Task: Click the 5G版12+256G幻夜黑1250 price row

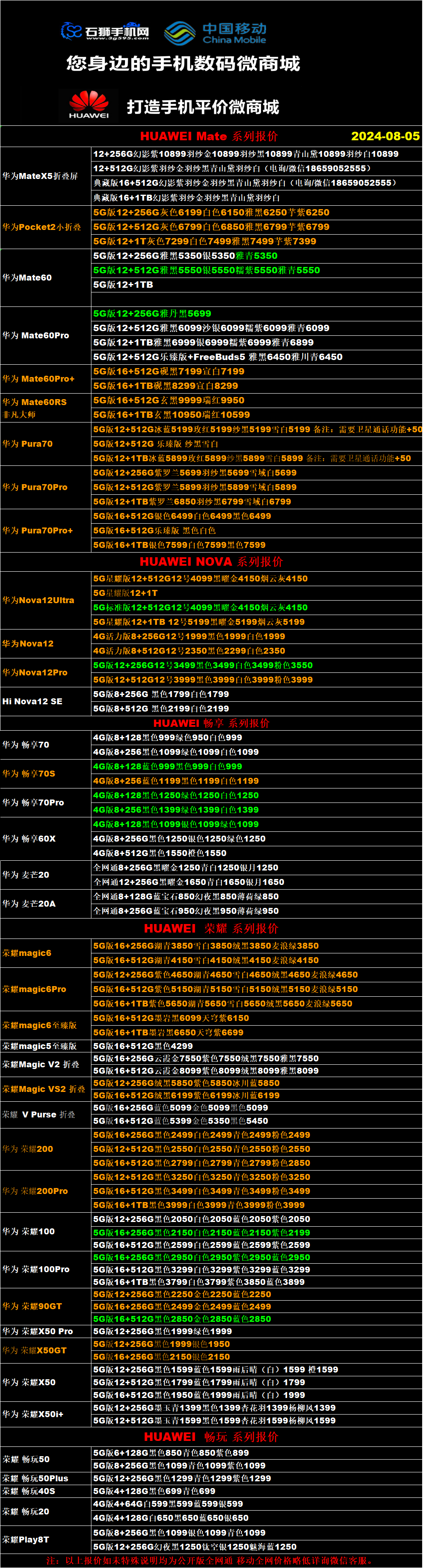Action: coord(256,1547)
